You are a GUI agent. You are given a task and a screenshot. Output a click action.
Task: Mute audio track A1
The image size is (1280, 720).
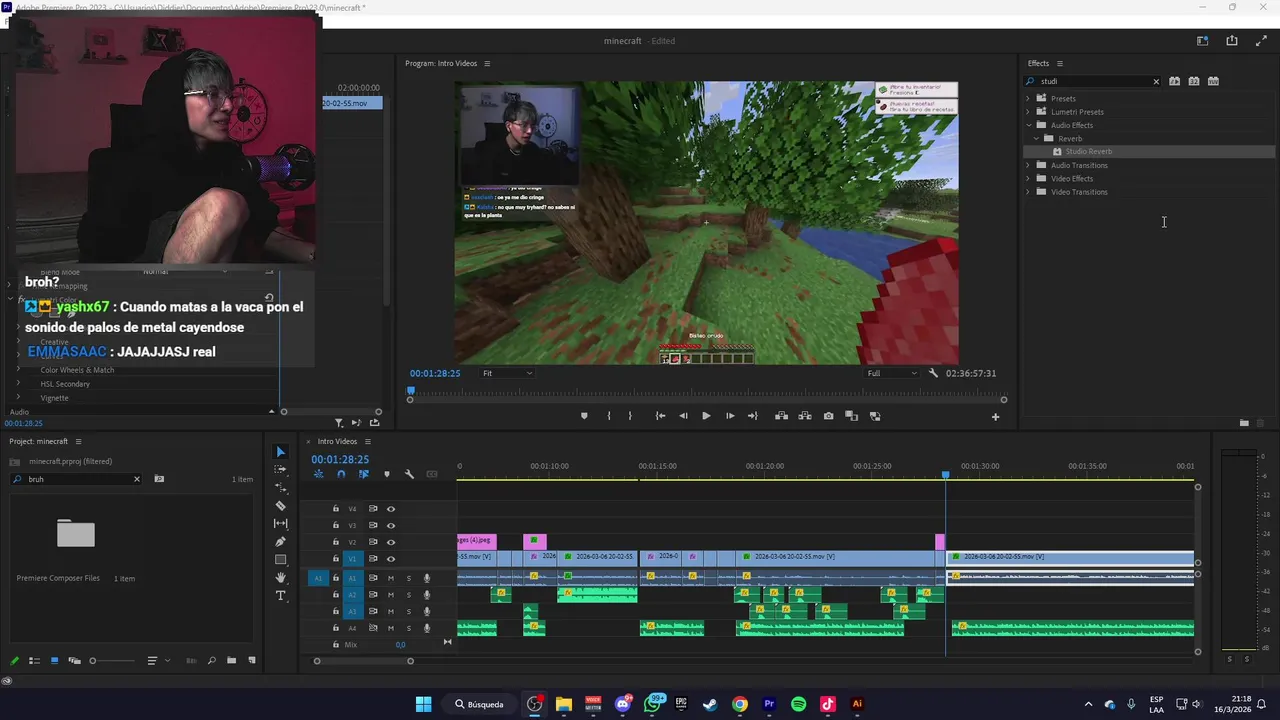(391, 578)
